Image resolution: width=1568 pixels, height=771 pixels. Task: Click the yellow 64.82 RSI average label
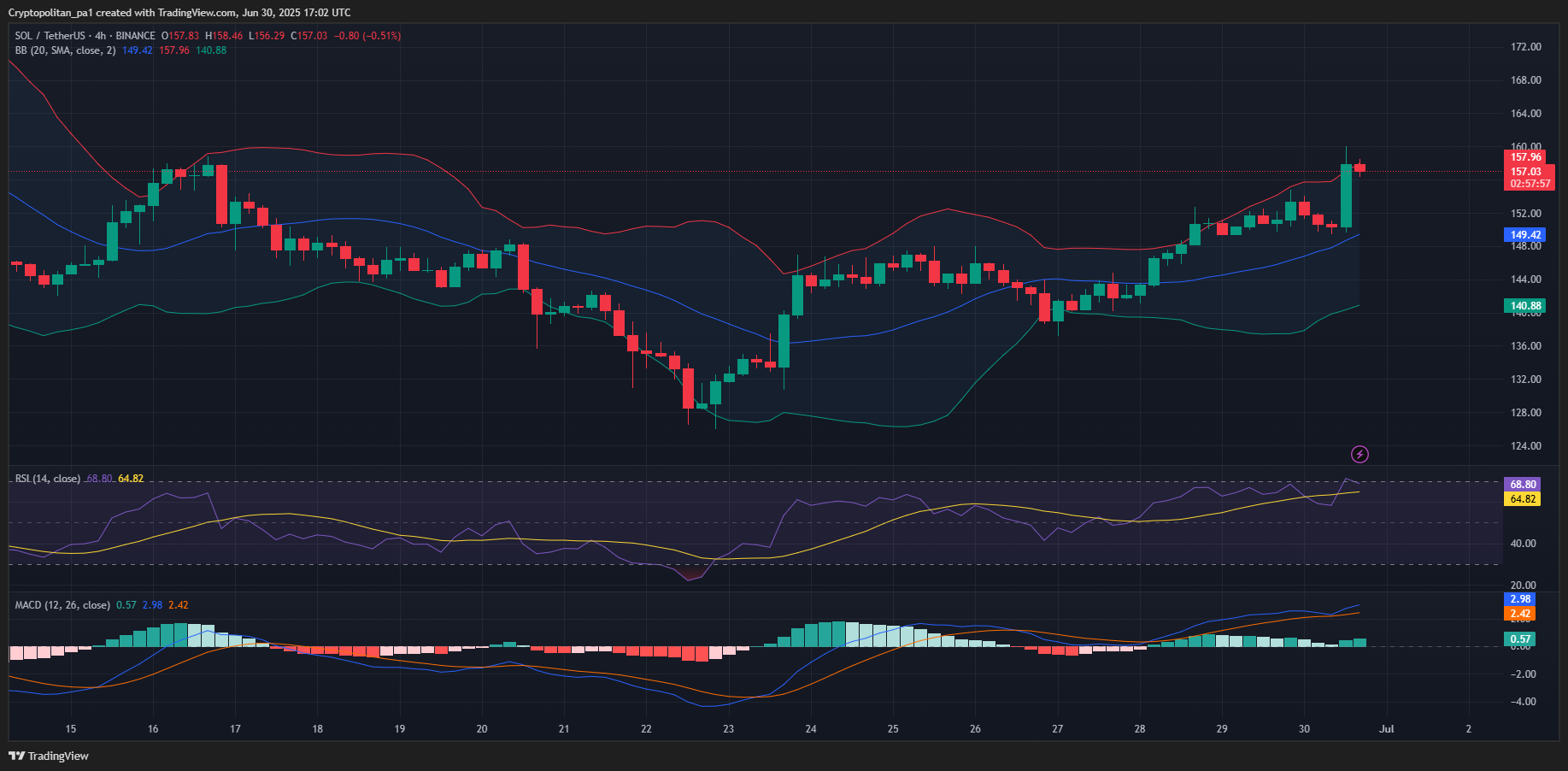tap(1522, 499)
